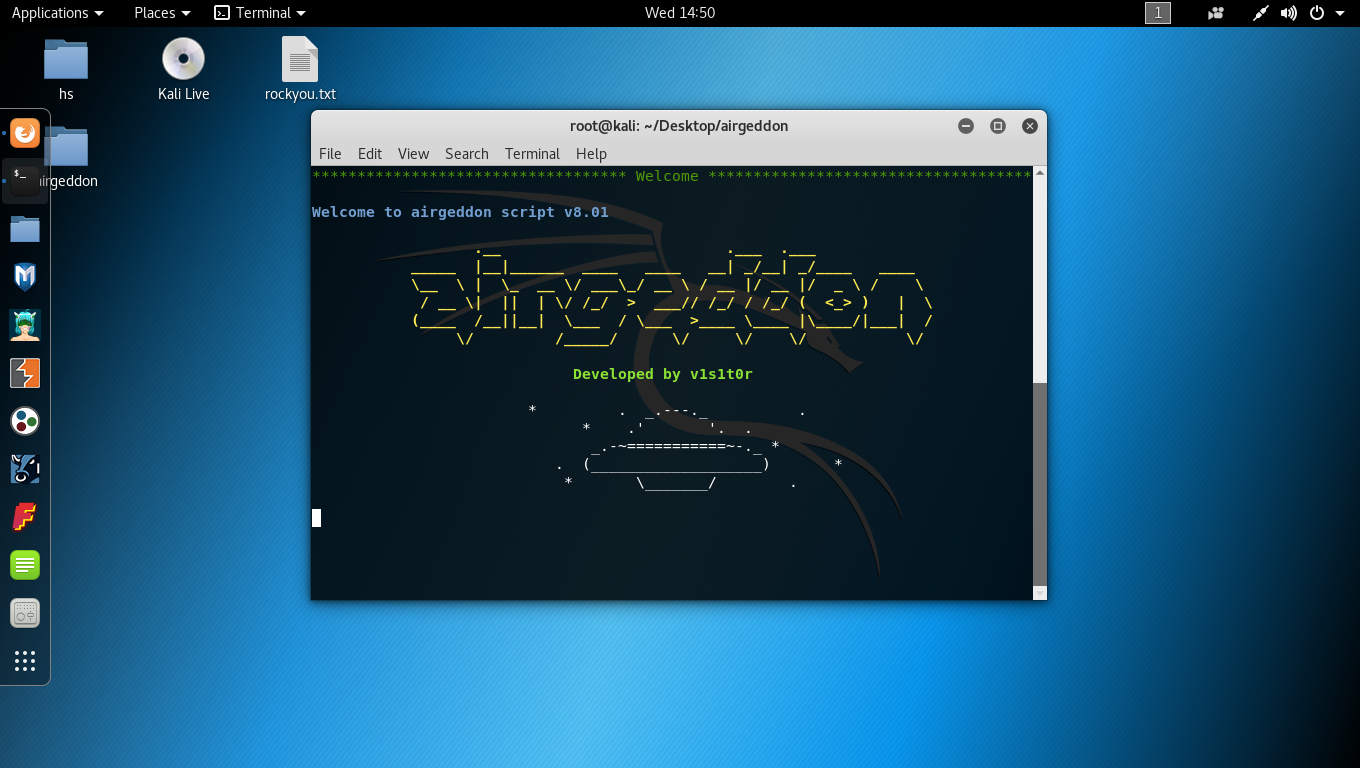Open the Places menu
This screenshot has width=1360, height=768.
(x=162, y=13)
